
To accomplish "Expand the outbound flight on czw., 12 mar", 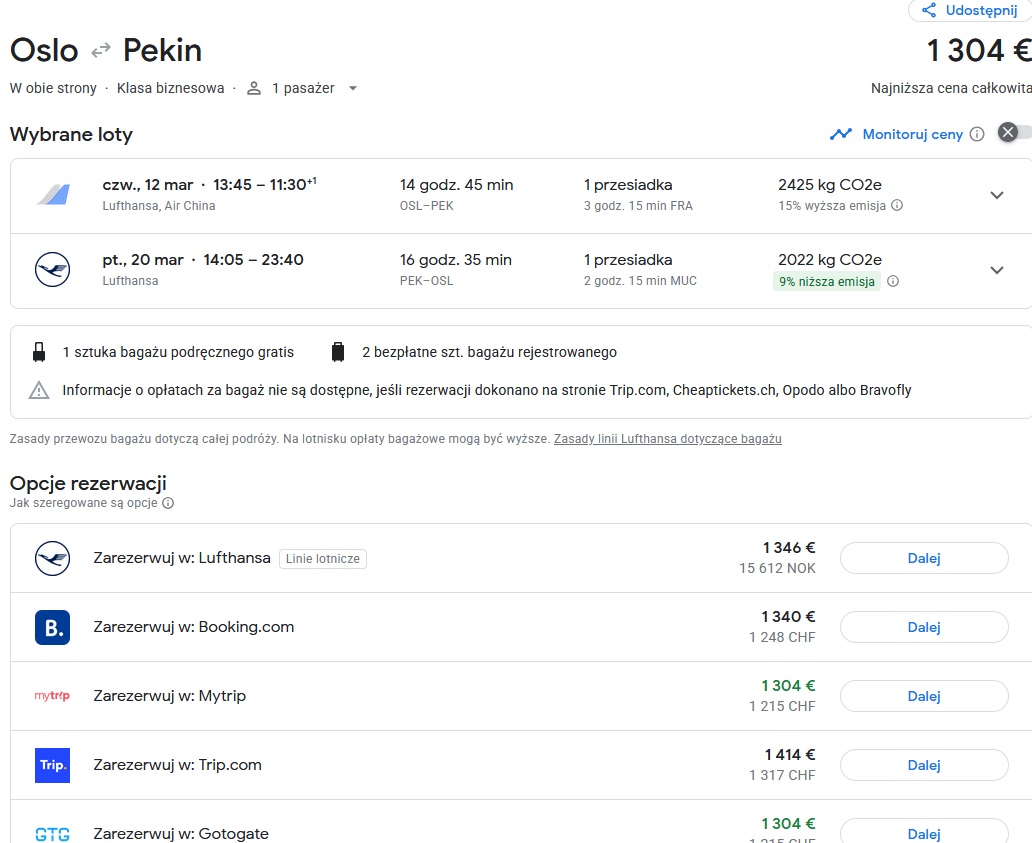I will [x=996, y=195].
